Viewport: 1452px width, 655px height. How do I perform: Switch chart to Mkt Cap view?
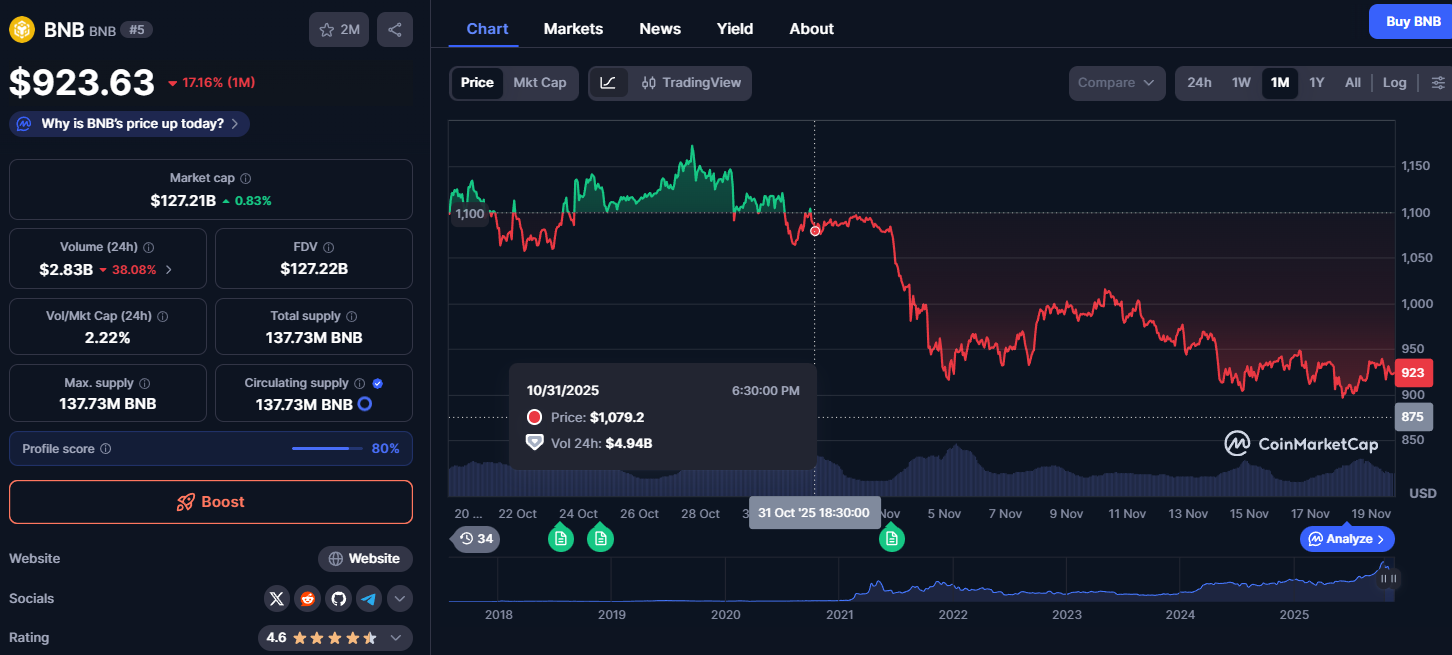[x=540, y=83]
